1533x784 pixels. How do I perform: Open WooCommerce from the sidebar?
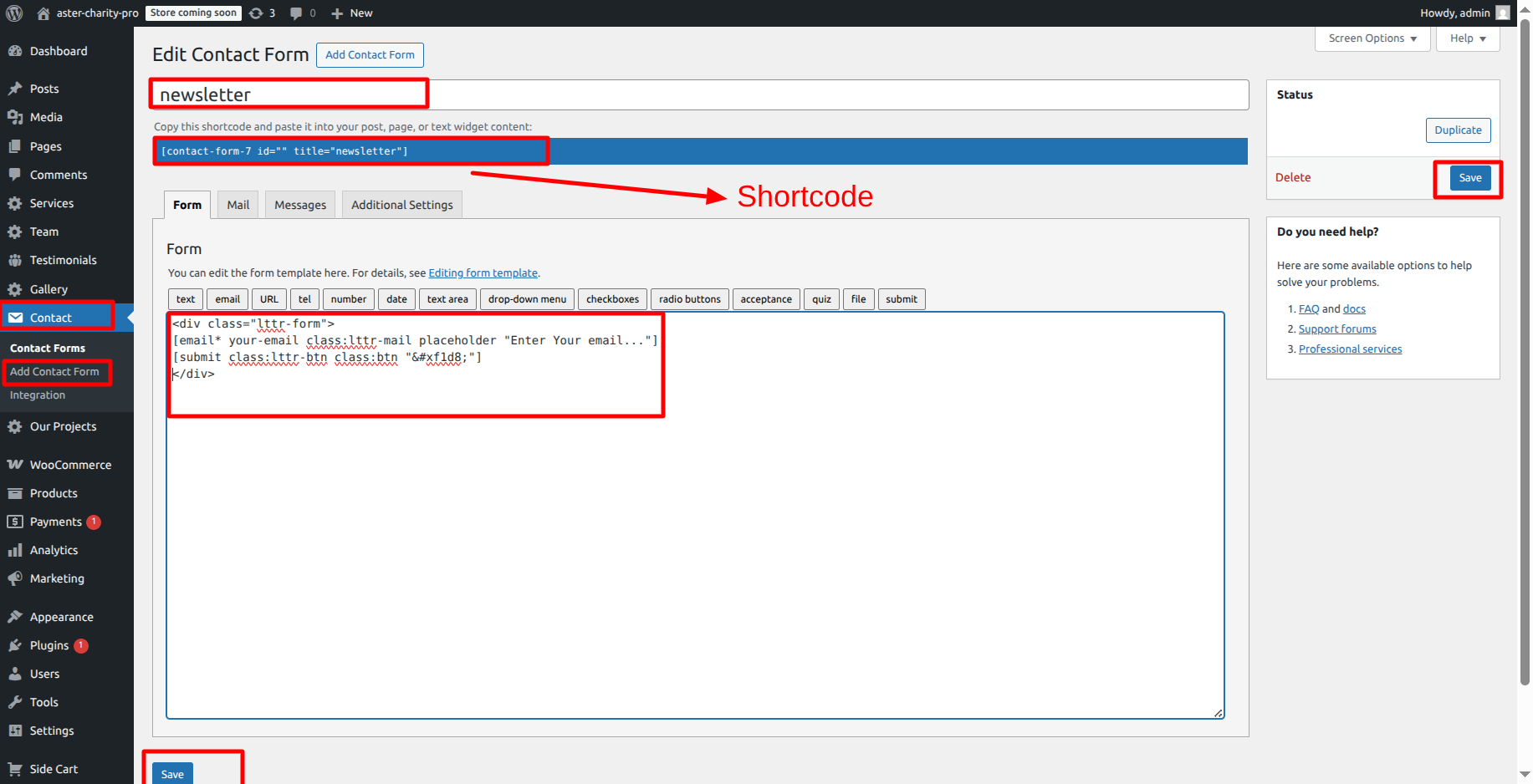point(70,465)
